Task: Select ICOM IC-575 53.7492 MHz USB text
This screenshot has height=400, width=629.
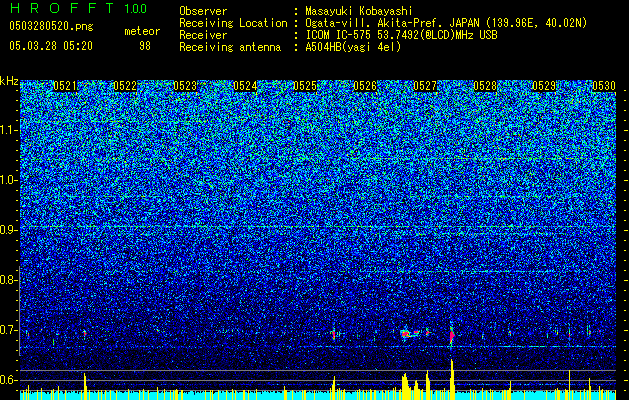Action: [x=402, y=35]
